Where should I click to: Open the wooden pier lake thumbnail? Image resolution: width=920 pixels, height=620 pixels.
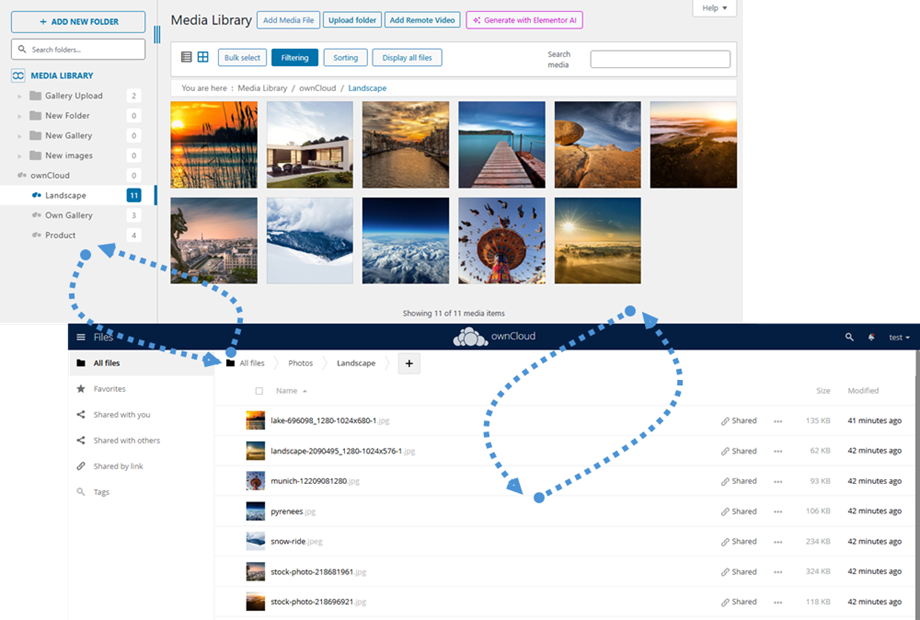pos(502,144)
